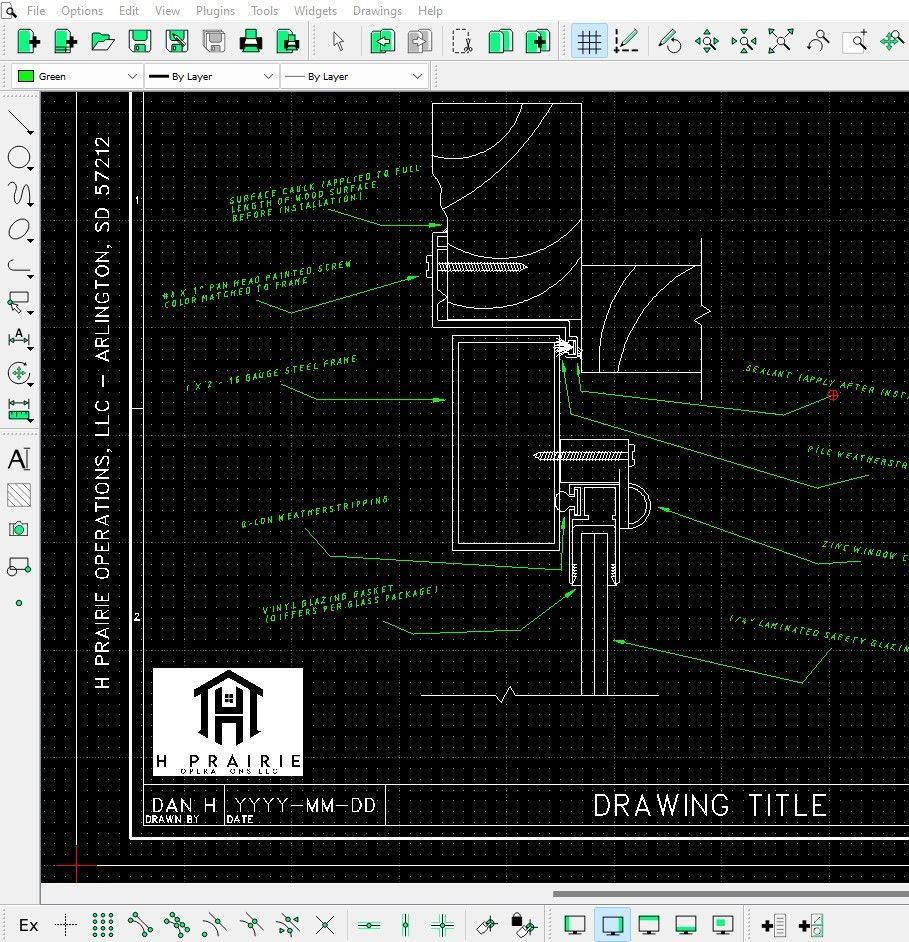909x942 pixels.
Task: Open the Plugins menu
Action: [215, 11]
